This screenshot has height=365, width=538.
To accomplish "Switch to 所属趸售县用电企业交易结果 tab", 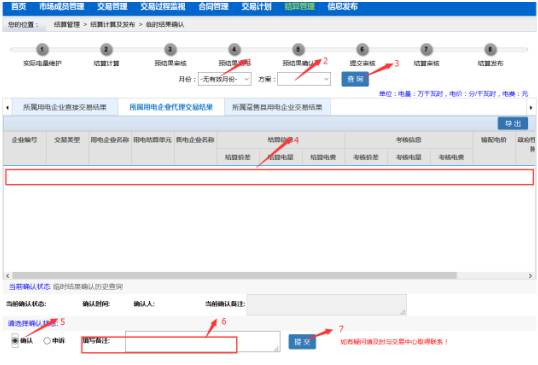I will coord(277,107).
